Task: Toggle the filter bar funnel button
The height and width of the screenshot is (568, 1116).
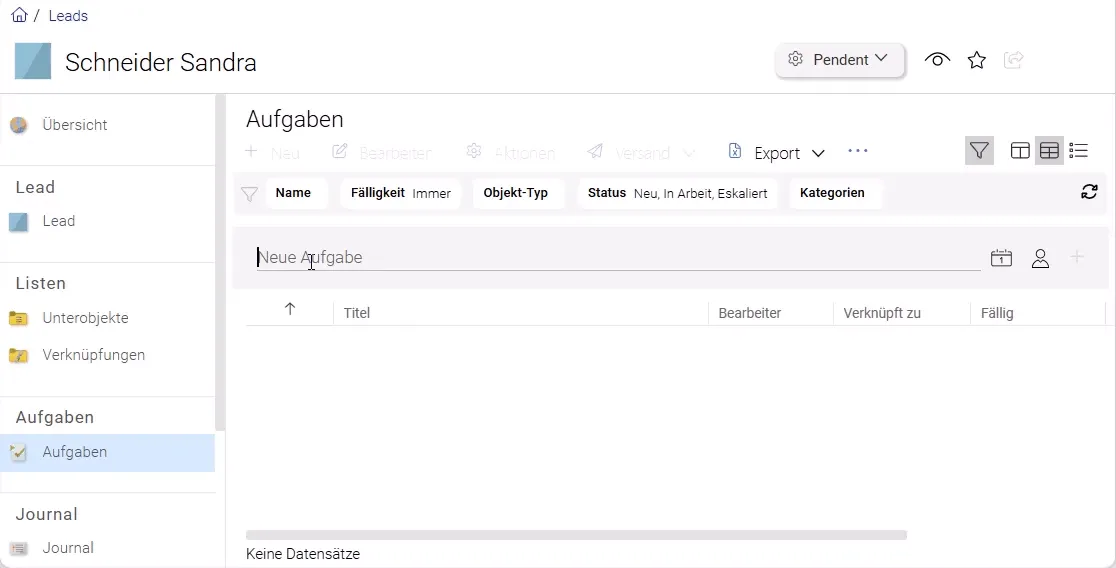Action: [x=979, y=151]
